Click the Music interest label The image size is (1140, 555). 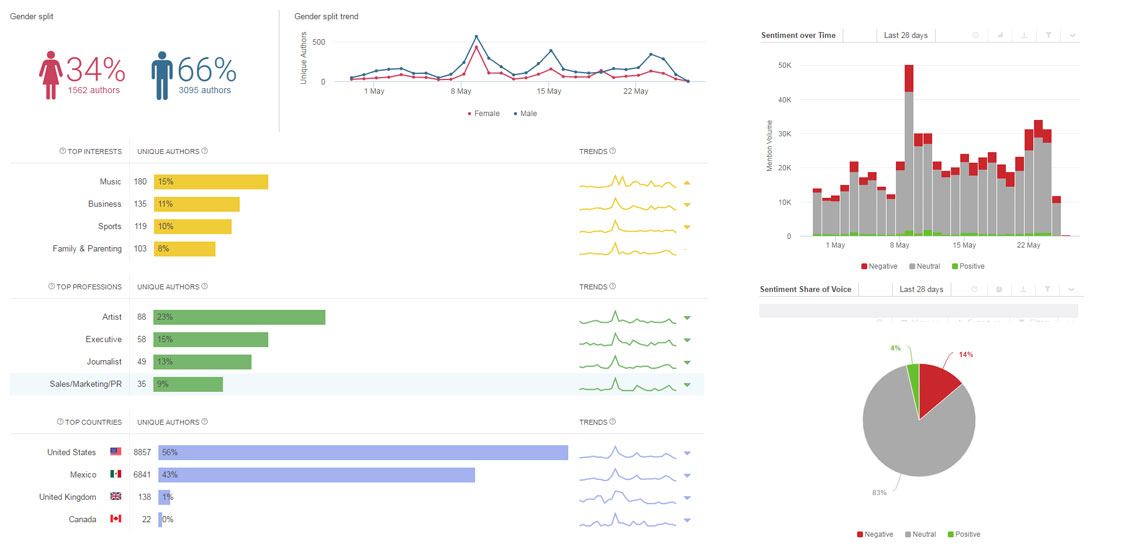110,182
